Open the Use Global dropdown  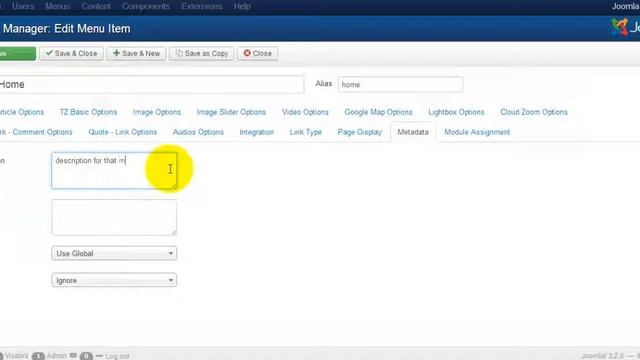coord(114,253)
